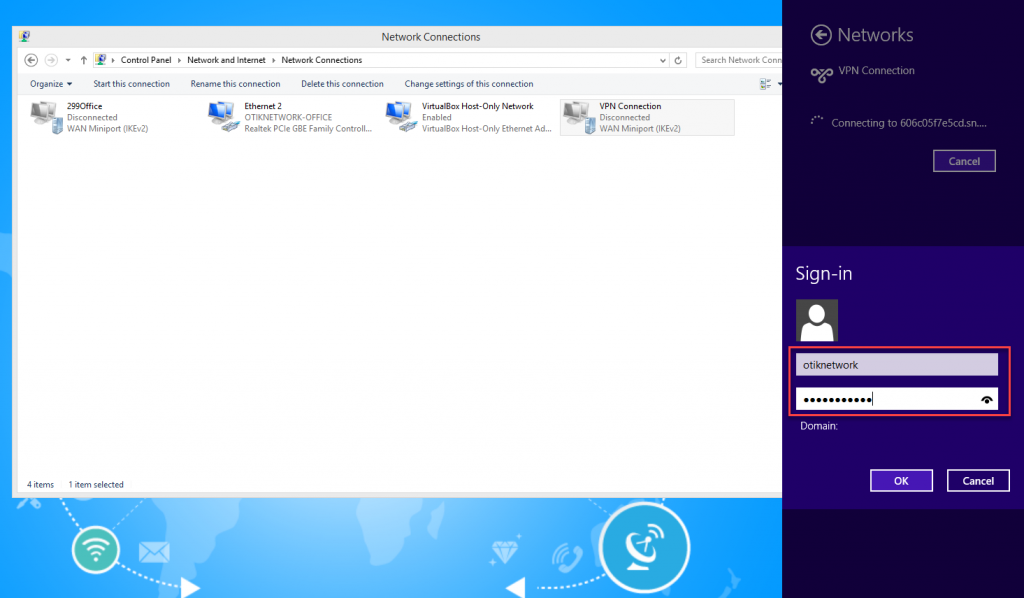
Task: Reveal password with the eye icon
Action: click(986, 400)
